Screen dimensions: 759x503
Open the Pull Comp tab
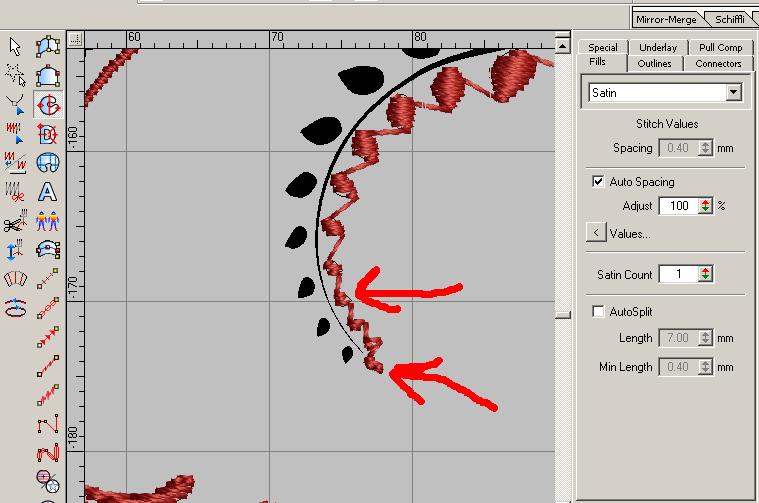tap(720, 47)
